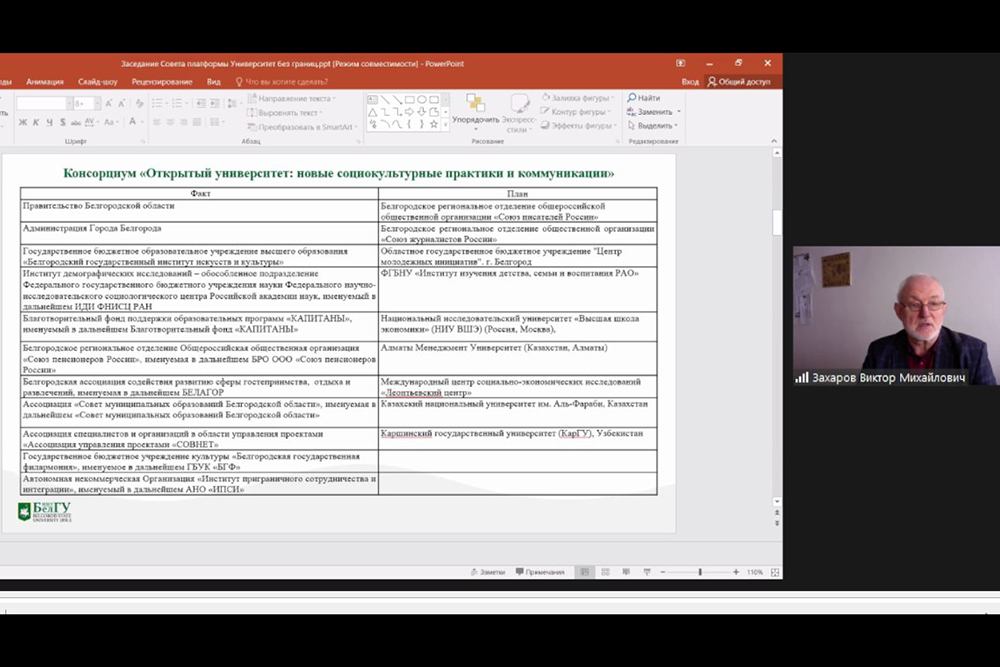Screen dimensions: 1000x667
Task: Click the Sign in (Вход) link
Action: point(690,82)
